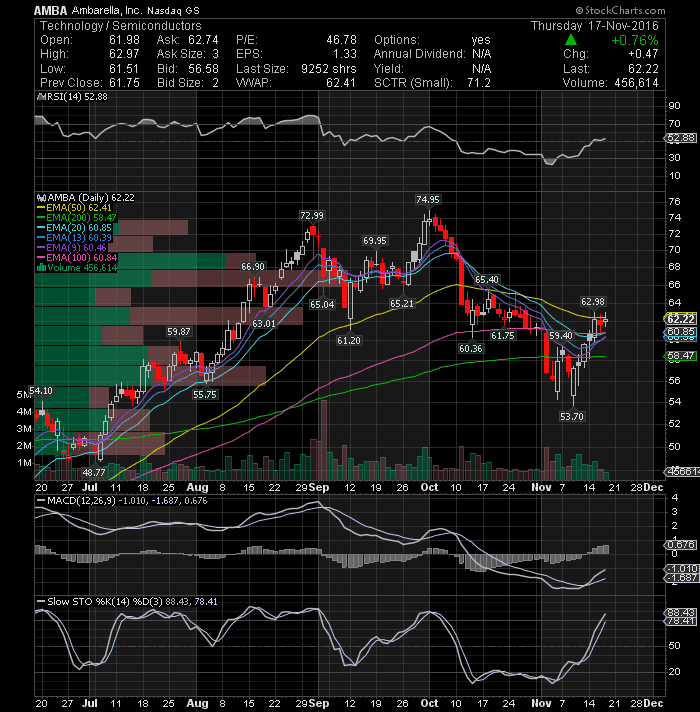Click the Ambarella, Inc. company name
The width and height of the screenshot is (700, 712).
pos(107,10)
